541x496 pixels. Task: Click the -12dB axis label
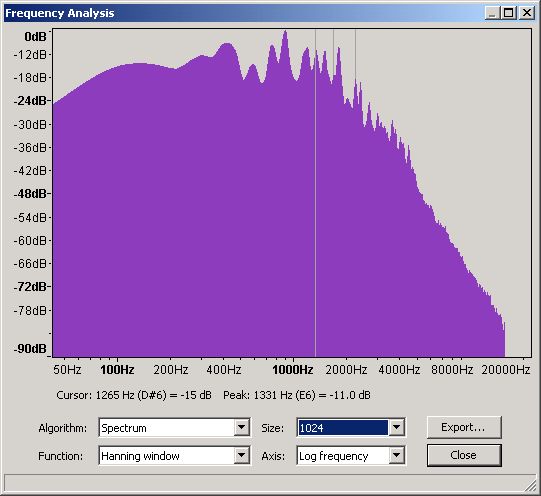[30, 54]
